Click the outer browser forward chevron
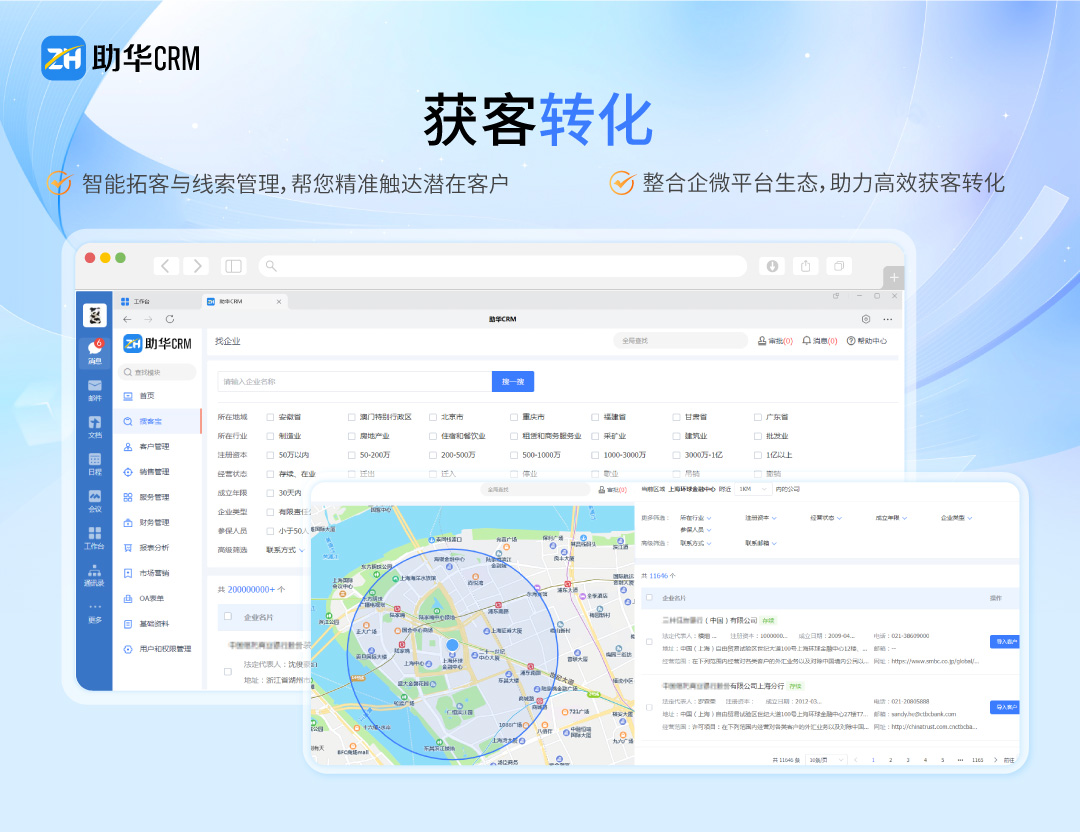Screen dimensions: 1080x832 [197, 266]
